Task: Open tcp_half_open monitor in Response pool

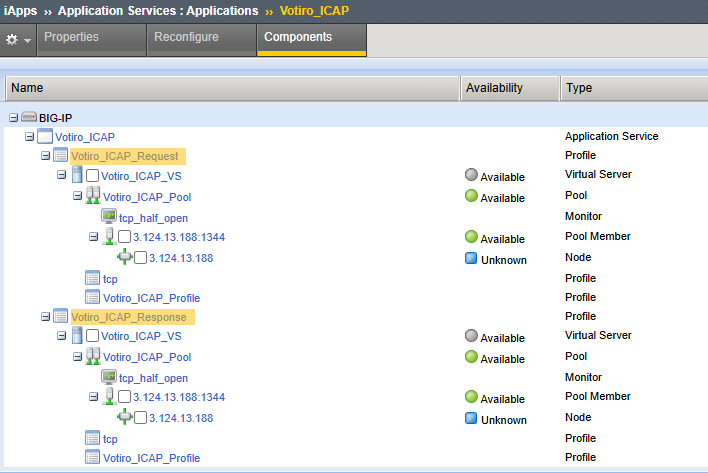Action: (x=153, y=378)
